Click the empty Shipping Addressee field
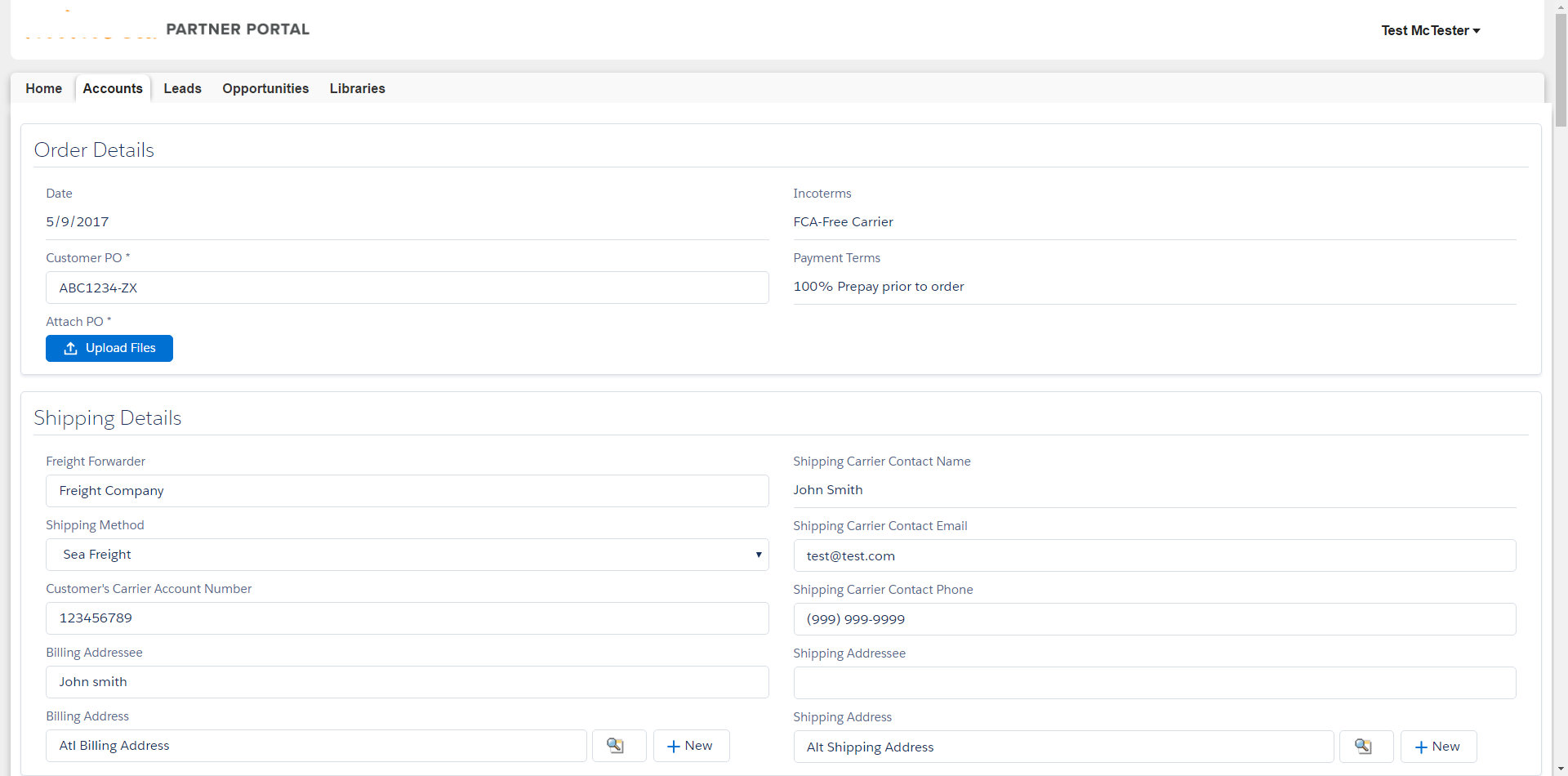The width and height of the screenshot is (1568, 776). pos(1155,683)
